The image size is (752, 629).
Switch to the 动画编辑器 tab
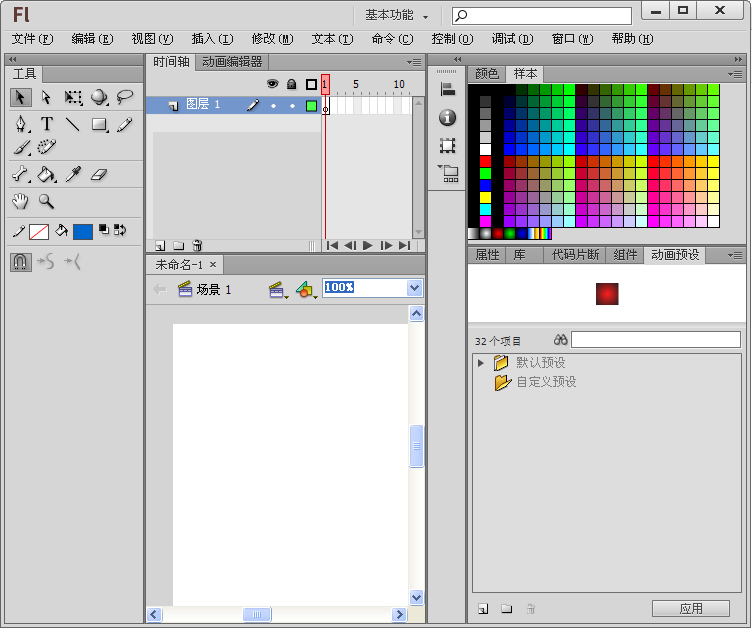point(232,62)
